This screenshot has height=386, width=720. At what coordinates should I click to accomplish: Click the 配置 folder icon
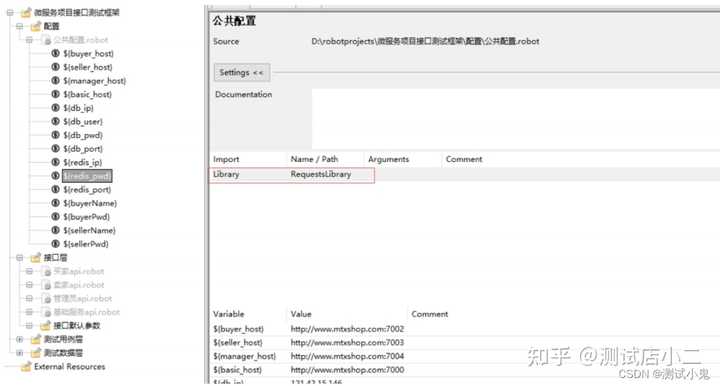pyautogui.click(x=36, y=26)
